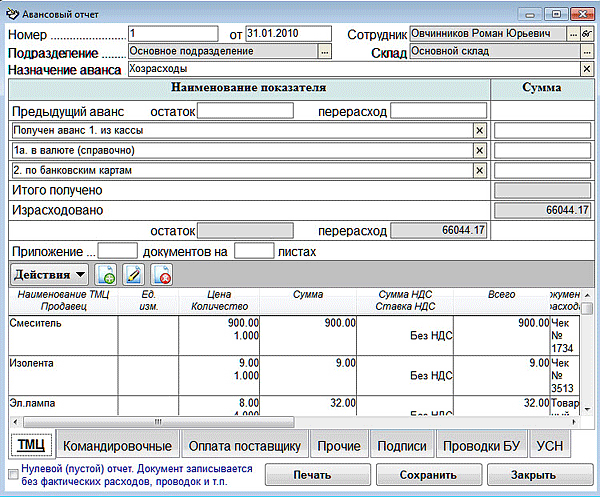Click the Назначение аванса field with Хозрасходы
600x497 pixels.
(354, 69)
